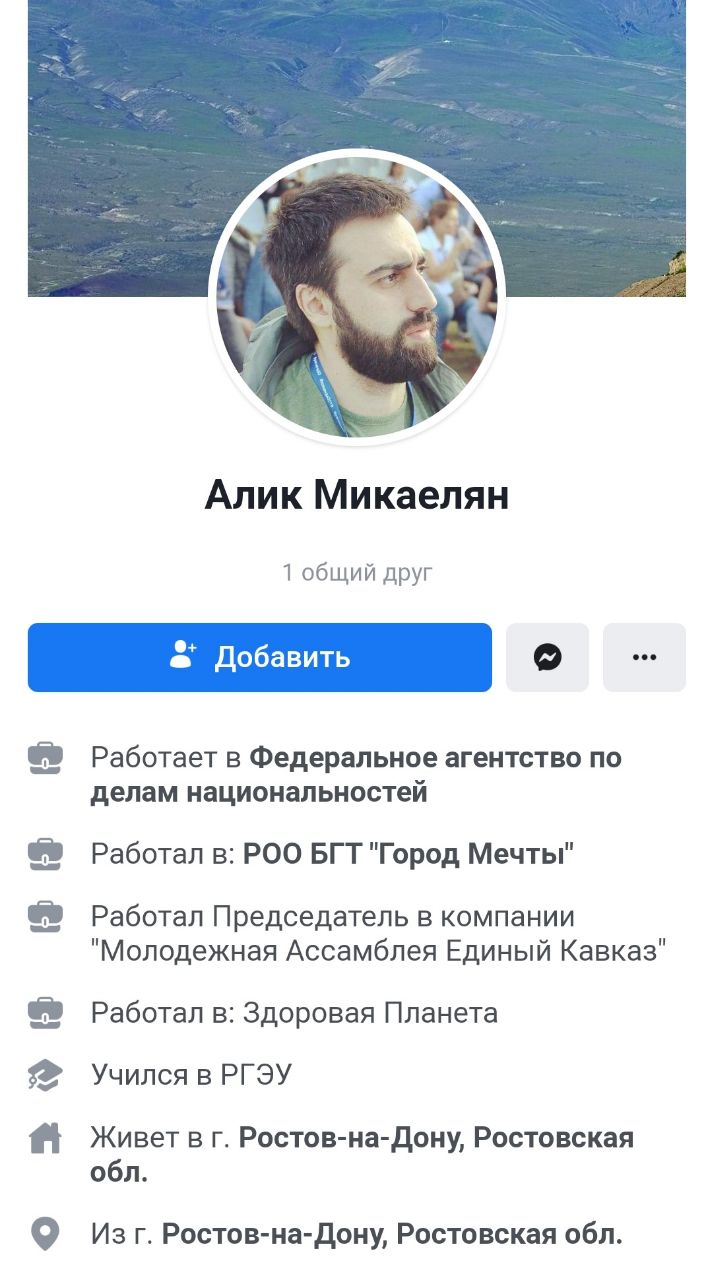Tap briefcase icon beside Здоровая Планета
713x1280 pixels.
point(46,1013)
